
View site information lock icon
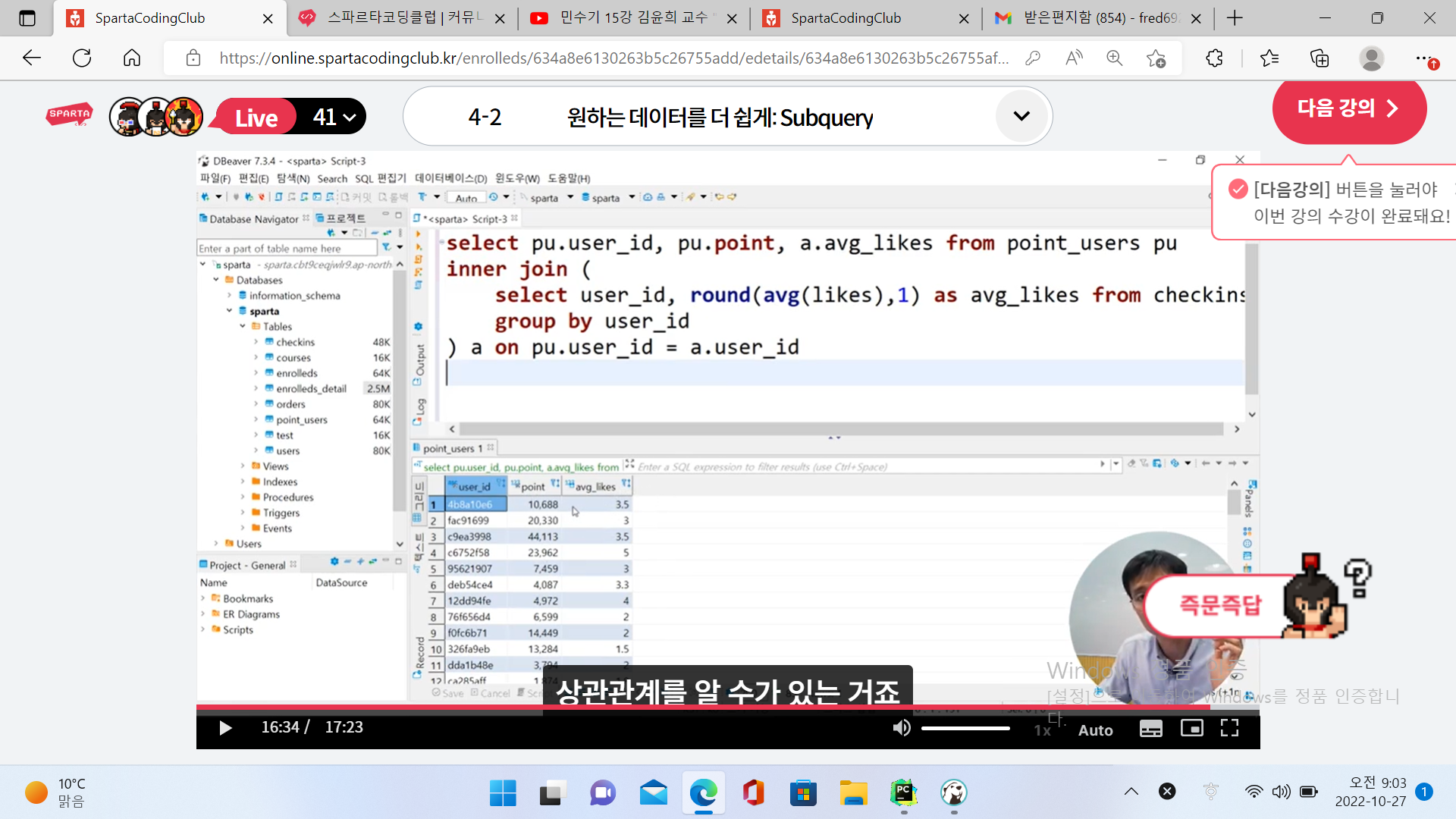(x=193, y=58)
